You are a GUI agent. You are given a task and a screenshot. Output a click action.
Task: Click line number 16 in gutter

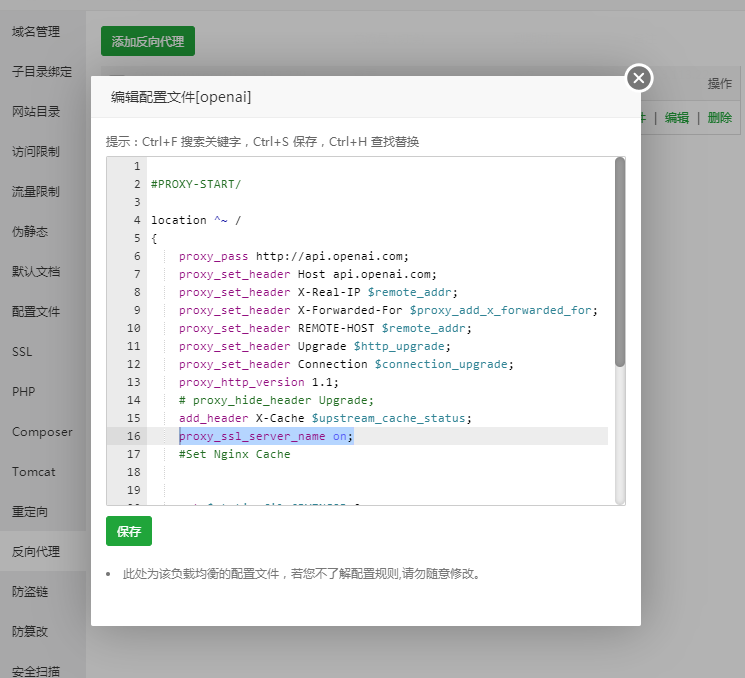[134, 436]
